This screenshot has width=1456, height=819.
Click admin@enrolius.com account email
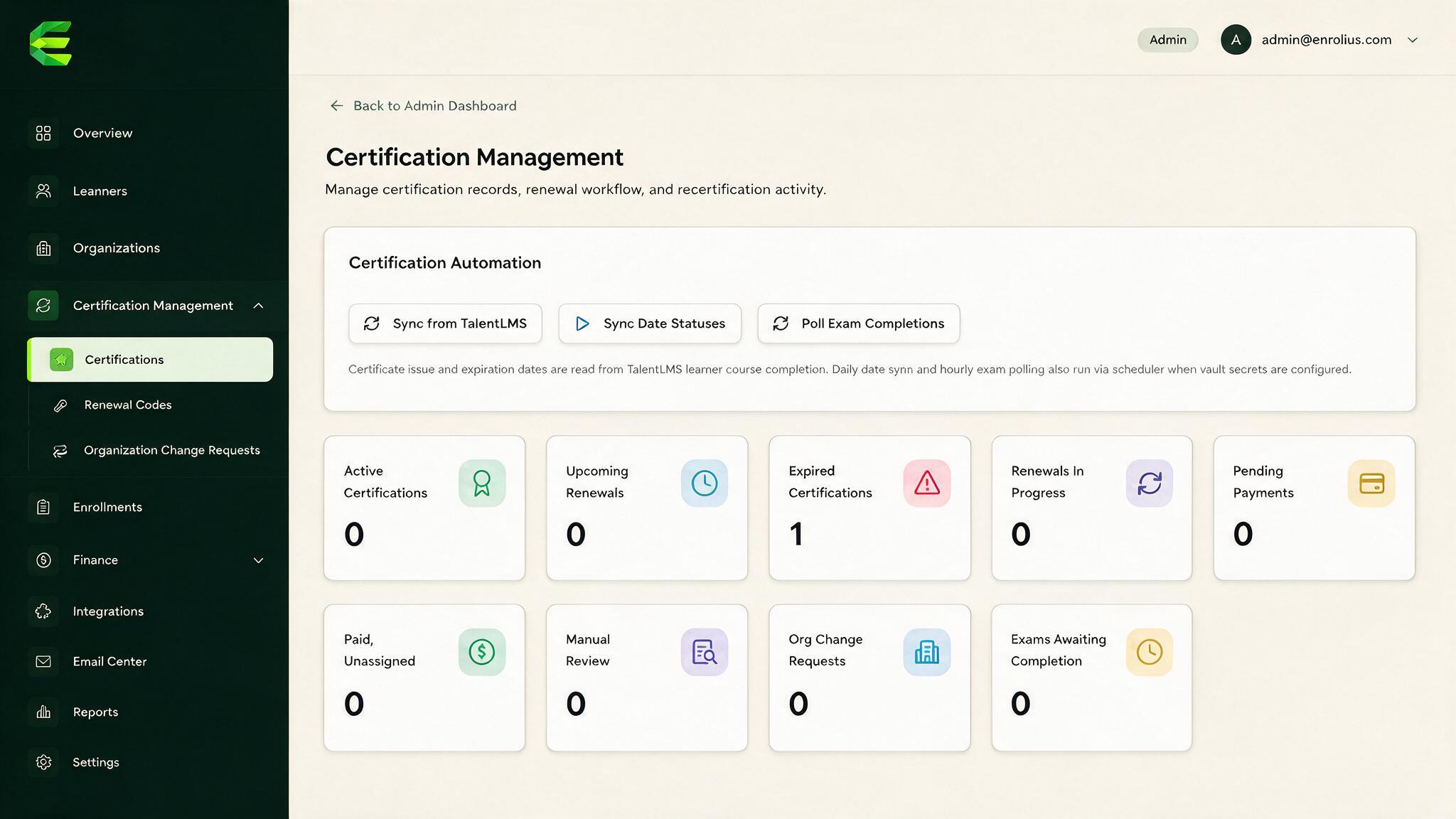[1327, 40]
